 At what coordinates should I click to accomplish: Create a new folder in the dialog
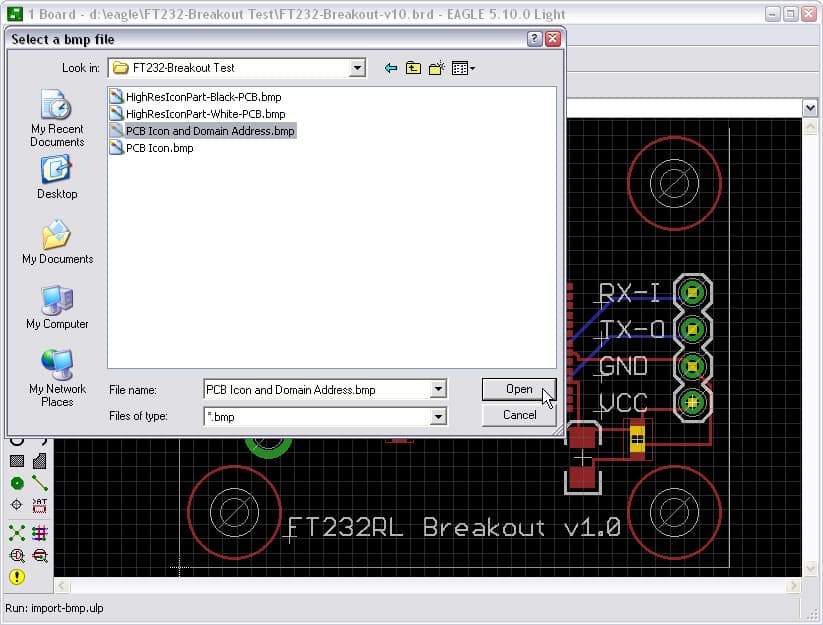(437, 68)
